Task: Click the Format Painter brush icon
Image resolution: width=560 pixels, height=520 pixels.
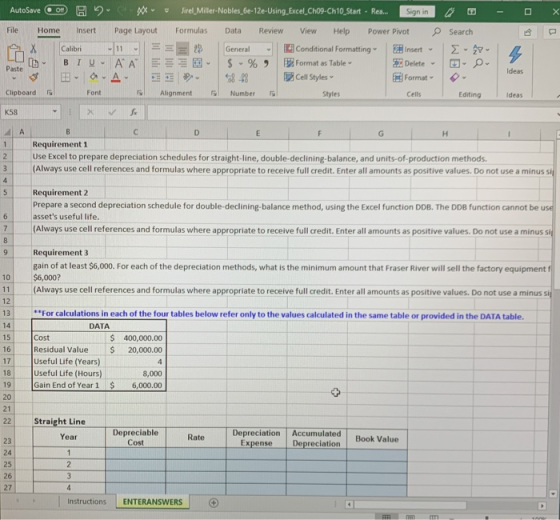Action: point(34,77)
